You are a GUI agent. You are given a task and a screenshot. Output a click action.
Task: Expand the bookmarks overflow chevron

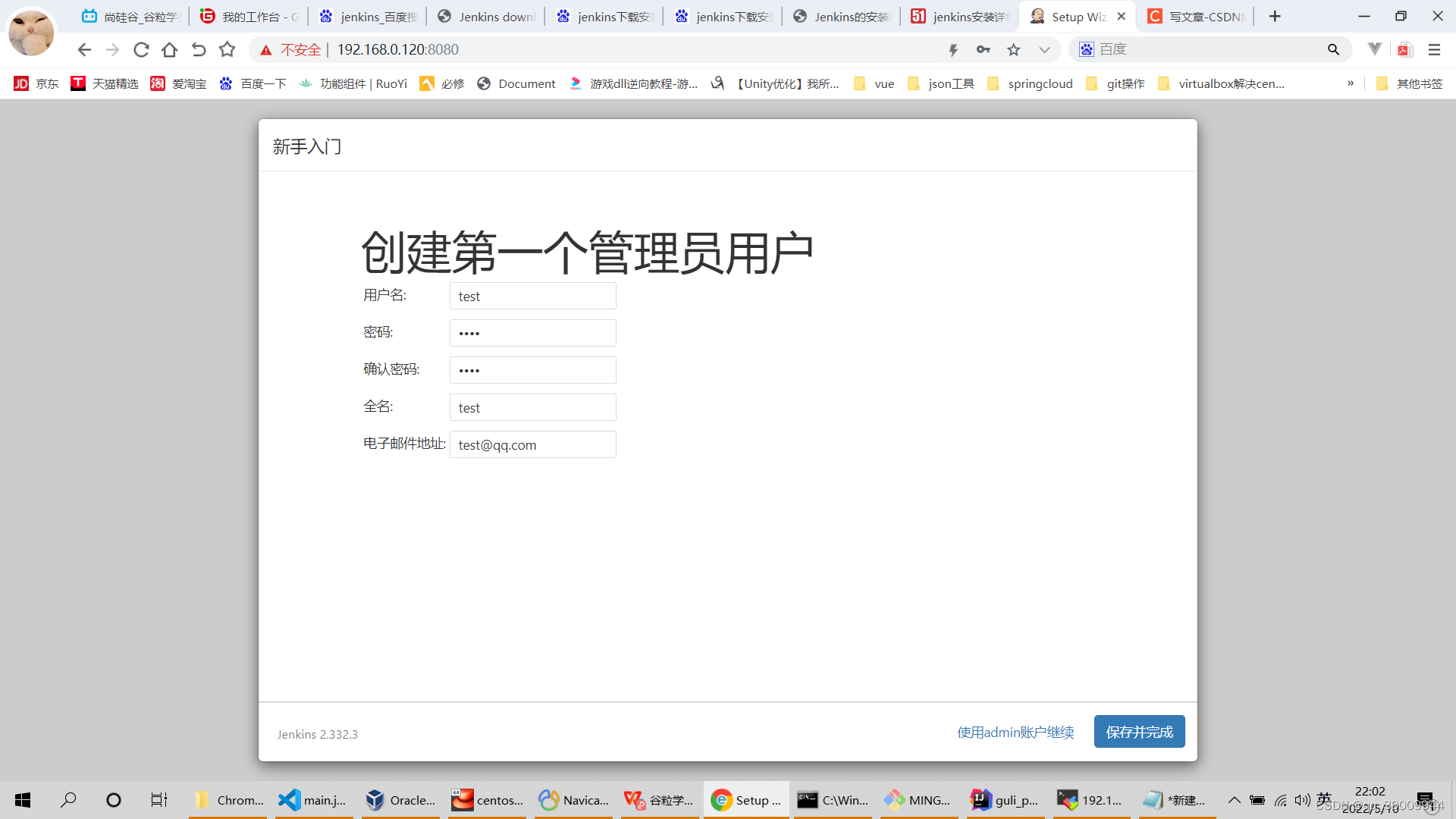pyautogui.click(x=1351, y=83)
